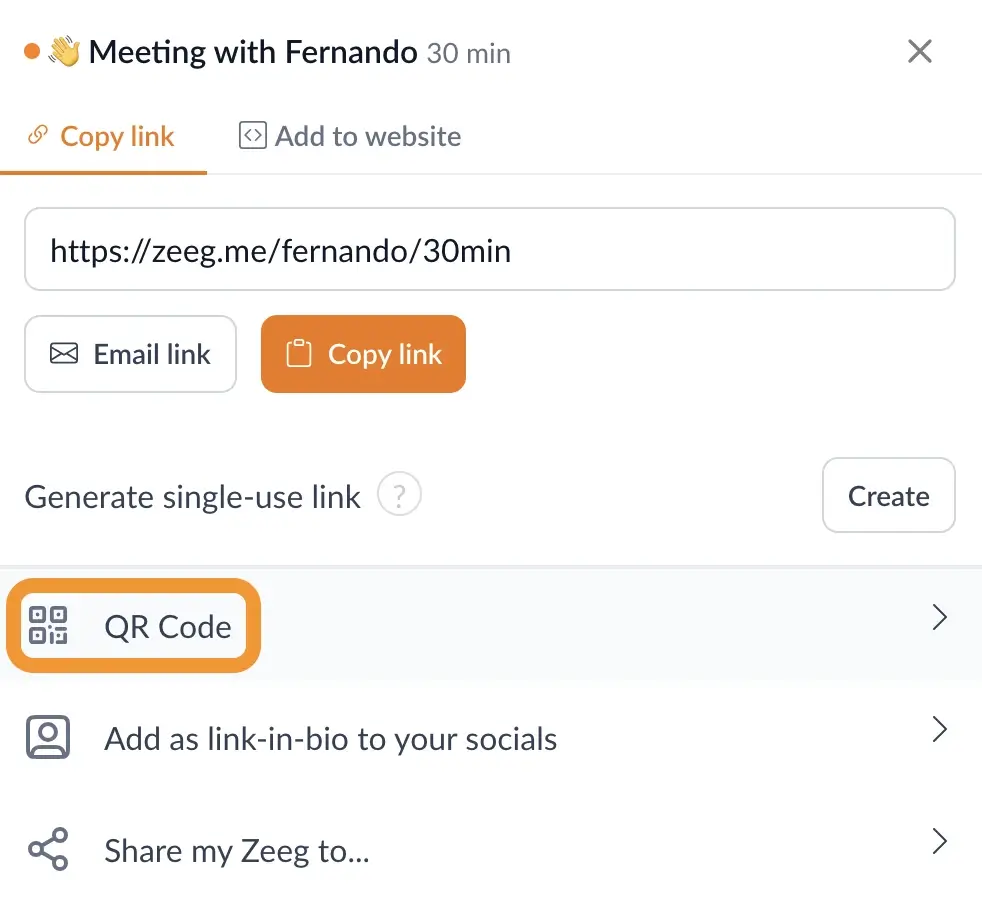The width and height of the screenshot is (982, 902).
Task: Click the code brackets icon
Action: tap(252, 136)
